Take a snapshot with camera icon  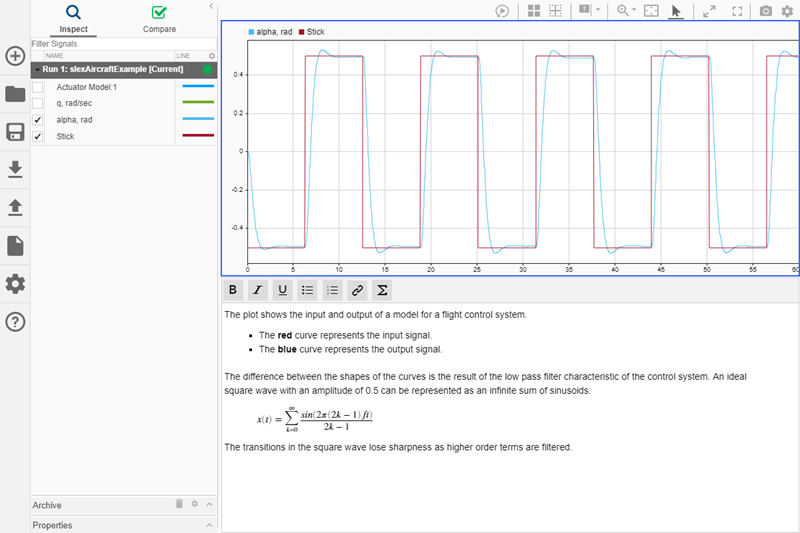click(x=766, y=11)
